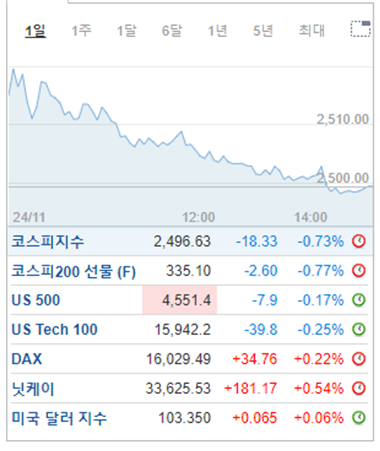Viewport: 380px width, 451px height.
Task: Click the expand chart icon beside 최대
Action: pyautogui.click(x=360, y=29)
